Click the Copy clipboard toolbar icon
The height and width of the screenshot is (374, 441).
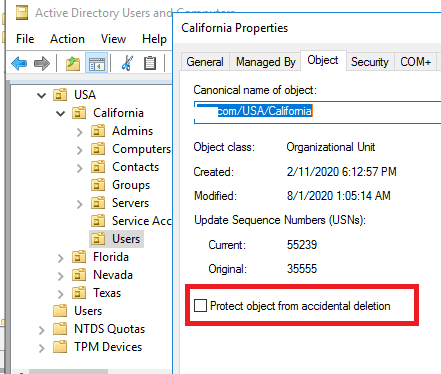point(150,63)
